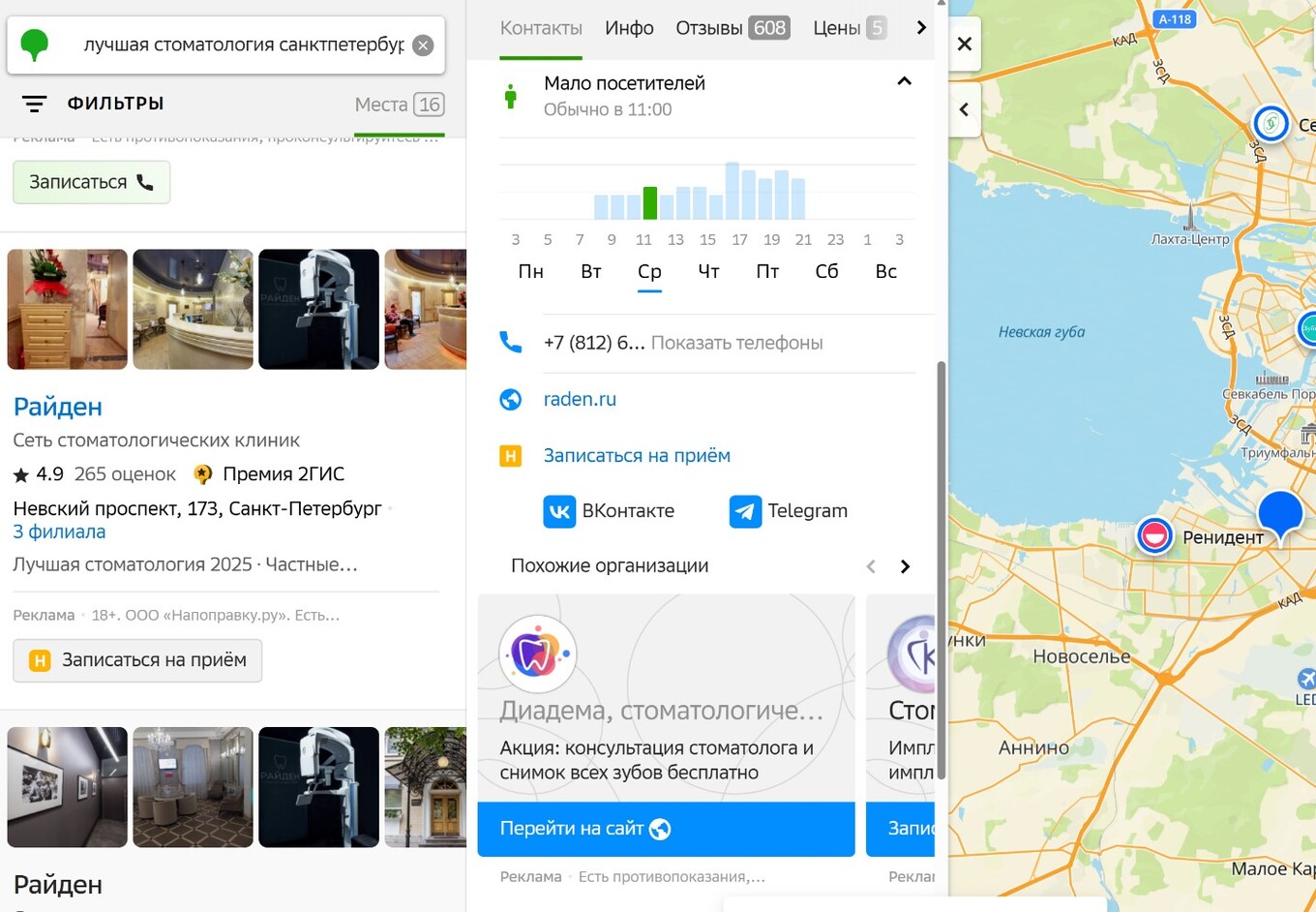Select the Места 16 tab
This screenshot has height=912, width=1316.
[x=399, y=105]
